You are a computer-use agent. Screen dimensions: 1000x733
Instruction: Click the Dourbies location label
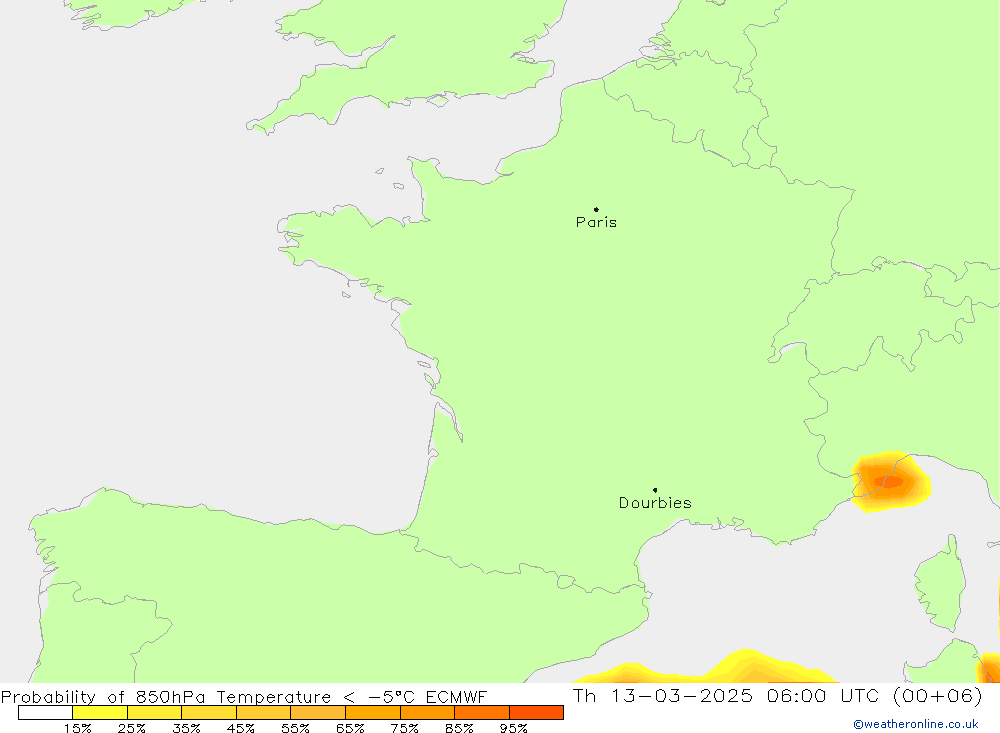click(655, 503)
